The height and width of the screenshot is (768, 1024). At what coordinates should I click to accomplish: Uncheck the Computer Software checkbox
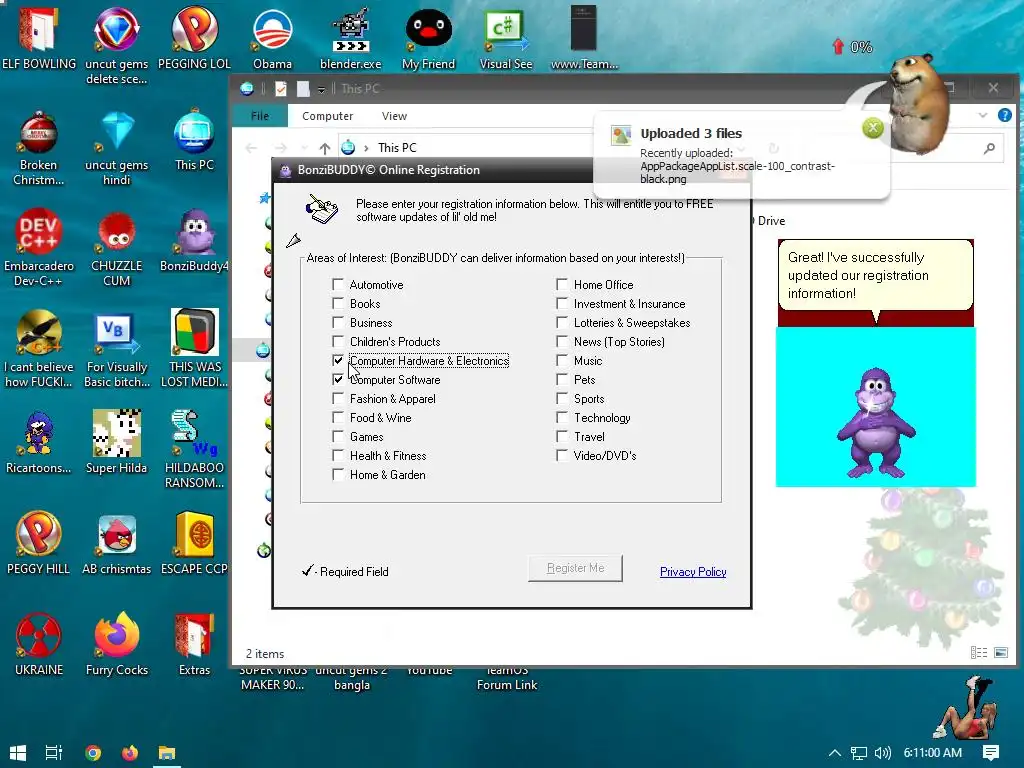338,379
